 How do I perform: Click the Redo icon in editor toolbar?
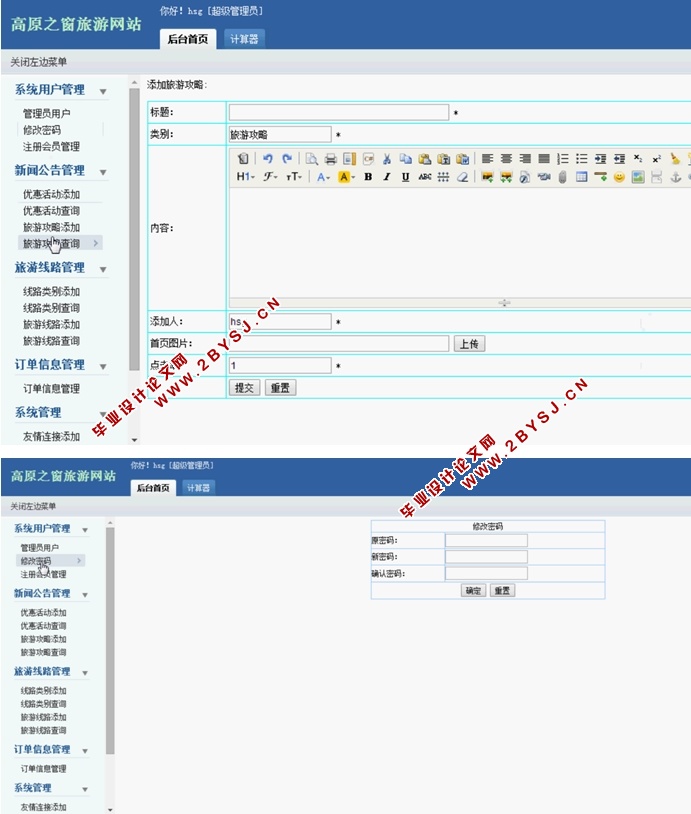point(287,158)
